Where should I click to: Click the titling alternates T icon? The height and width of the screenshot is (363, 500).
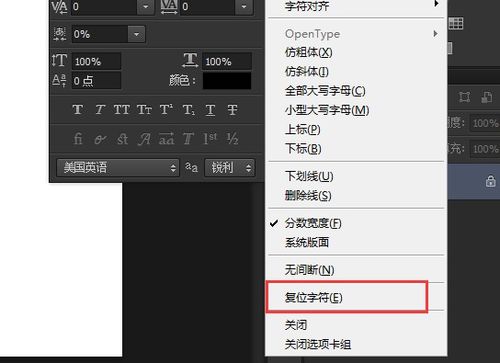(188, 139)
